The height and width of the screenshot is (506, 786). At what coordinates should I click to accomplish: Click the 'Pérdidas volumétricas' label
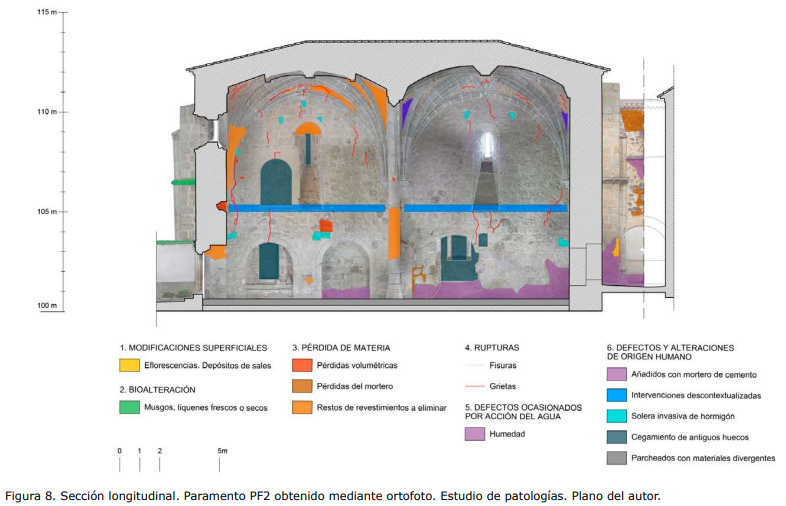click(x=357, y=366)
